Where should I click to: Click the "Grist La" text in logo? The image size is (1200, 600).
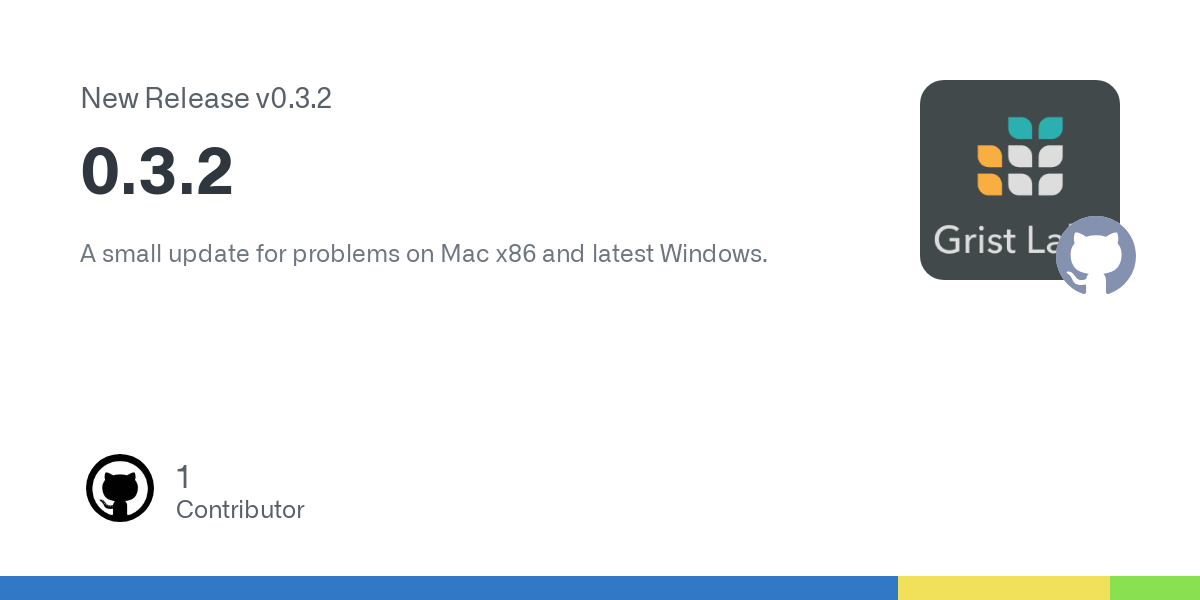(x=995, y=241)
